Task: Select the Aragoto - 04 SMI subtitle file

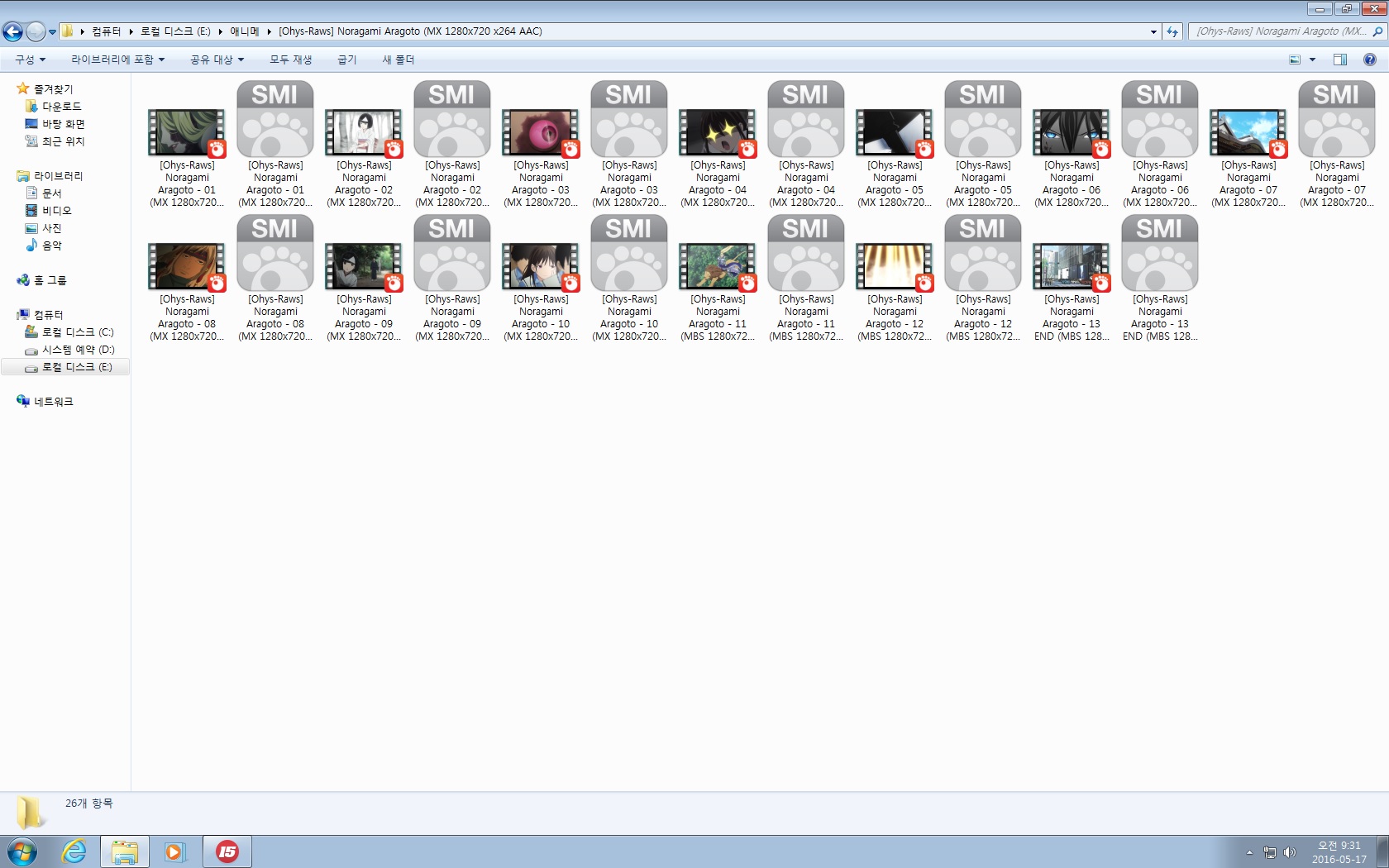Action: 806,119
